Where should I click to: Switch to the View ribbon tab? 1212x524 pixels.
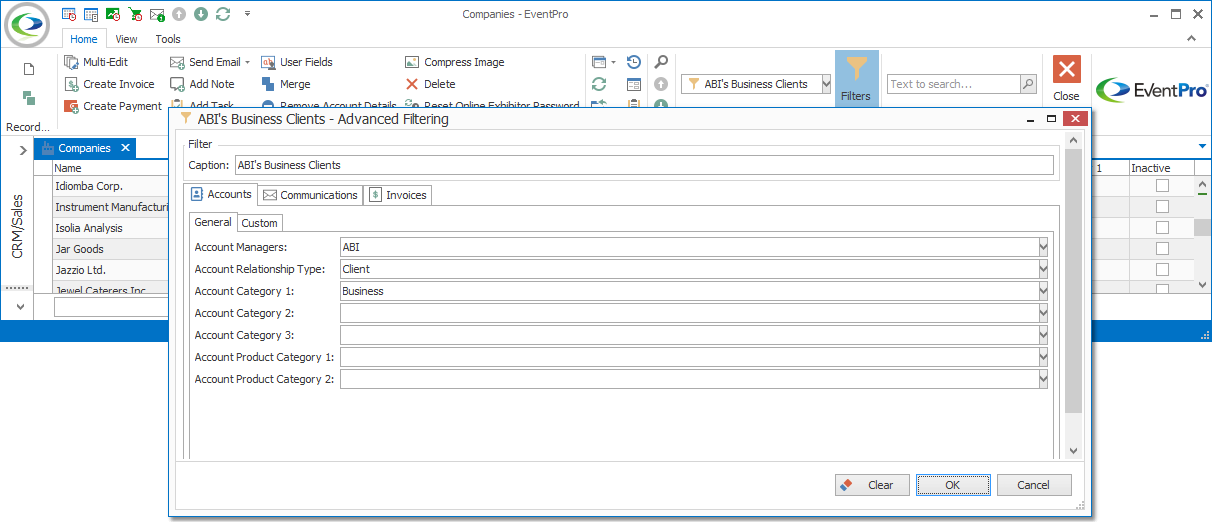(126, 39)
